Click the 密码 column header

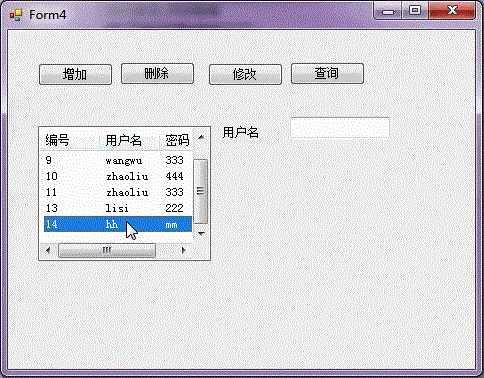click(x=177, y=140)
